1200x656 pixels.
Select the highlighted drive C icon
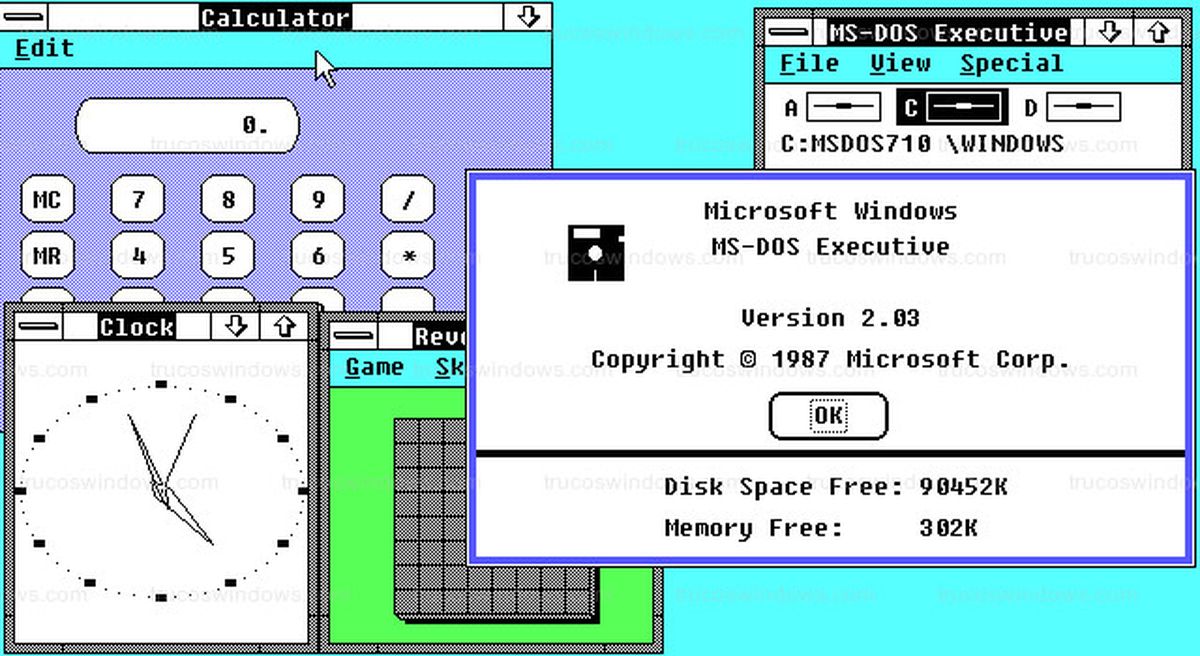pyautogui.click(x=962, y=107)
